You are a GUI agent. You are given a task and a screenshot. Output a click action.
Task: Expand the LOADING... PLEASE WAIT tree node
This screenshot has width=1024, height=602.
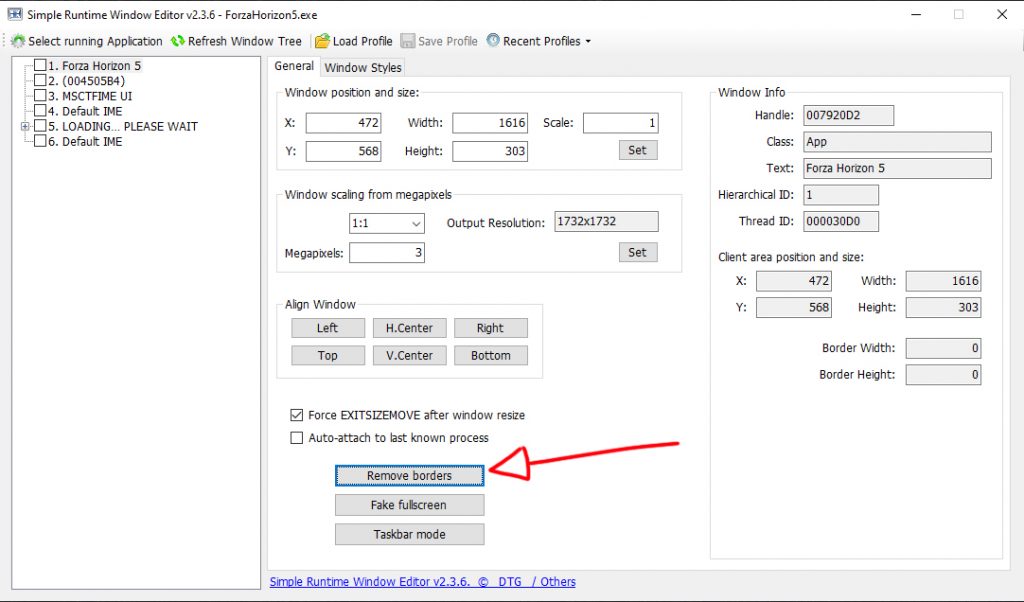(x=24, y=127)
